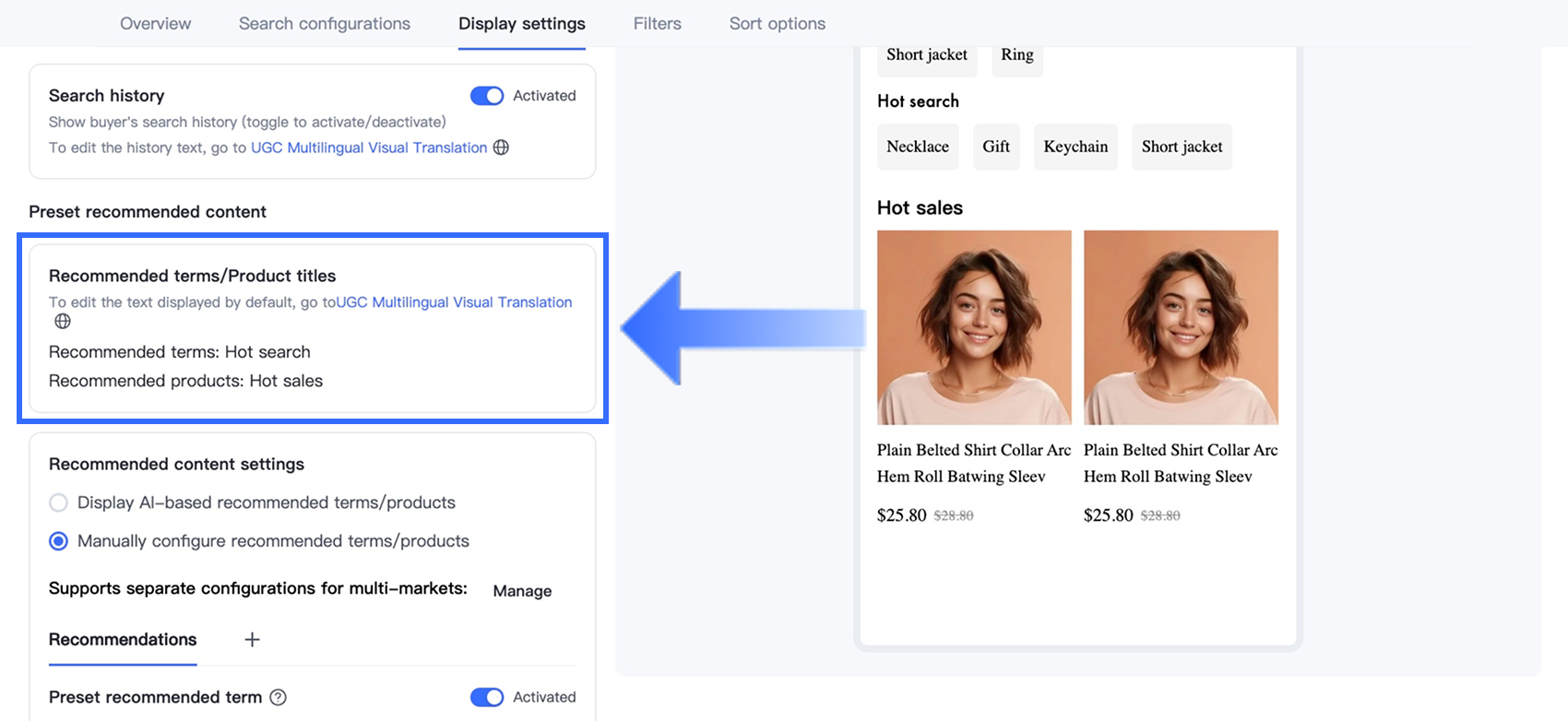Viewport: 1568px width, 721px height.
Task: Select the Keychain hot search chip
Action: click(x=1075, y=147)
